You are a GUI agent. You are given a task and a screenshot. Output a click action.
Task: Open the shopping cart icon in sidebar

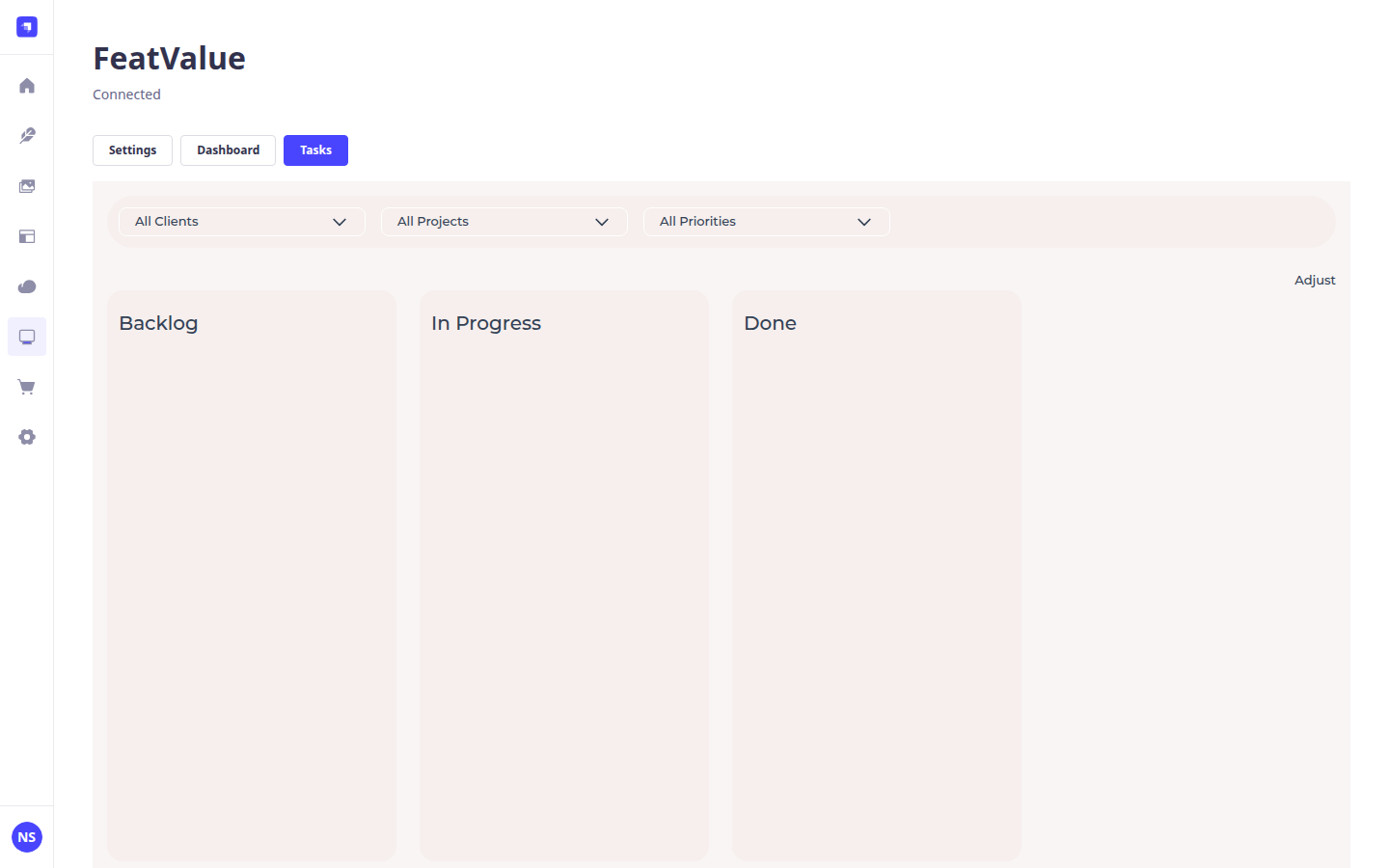tap(27, 387)
